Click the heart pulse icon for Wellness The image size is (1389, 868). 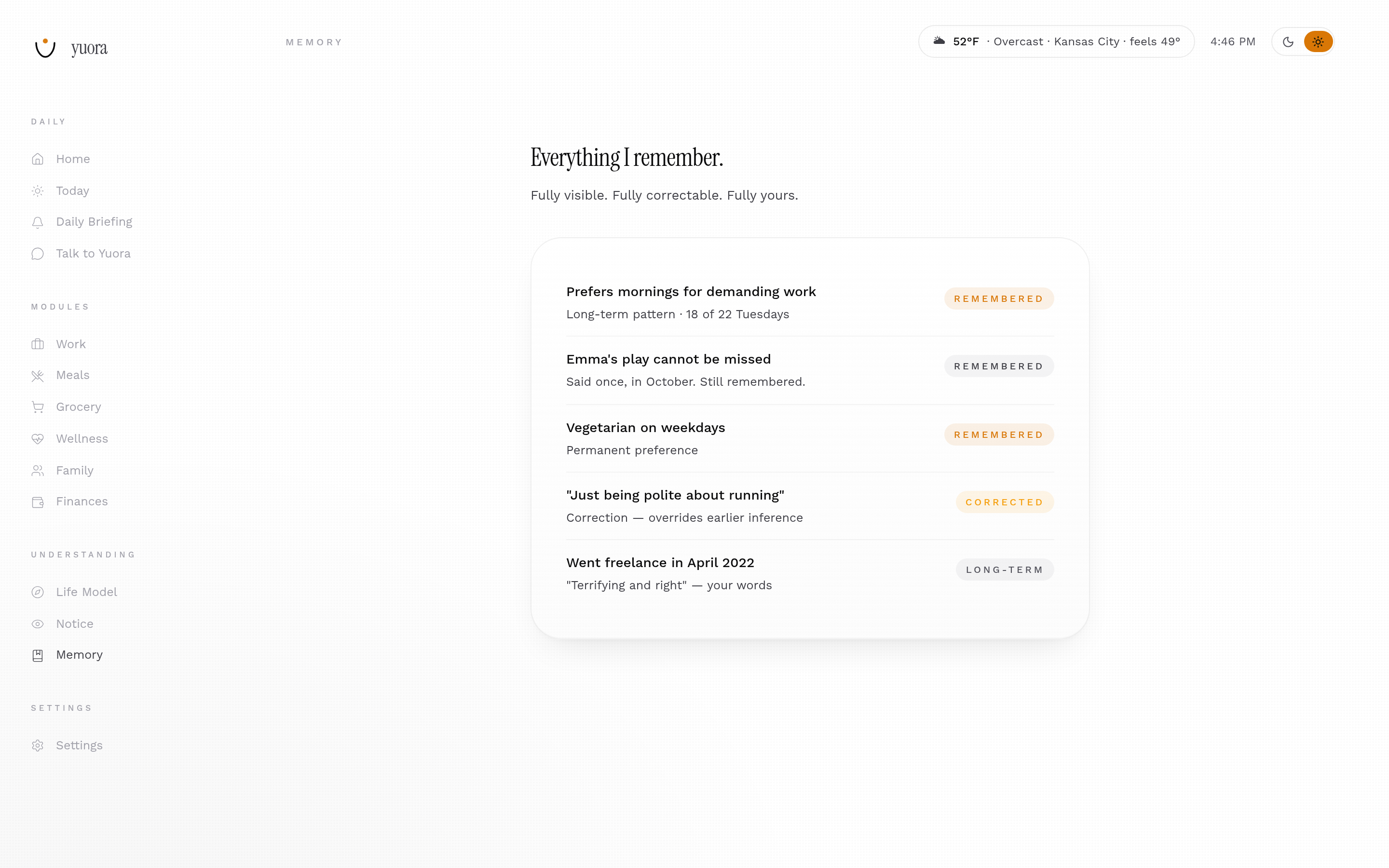(38, 439)
